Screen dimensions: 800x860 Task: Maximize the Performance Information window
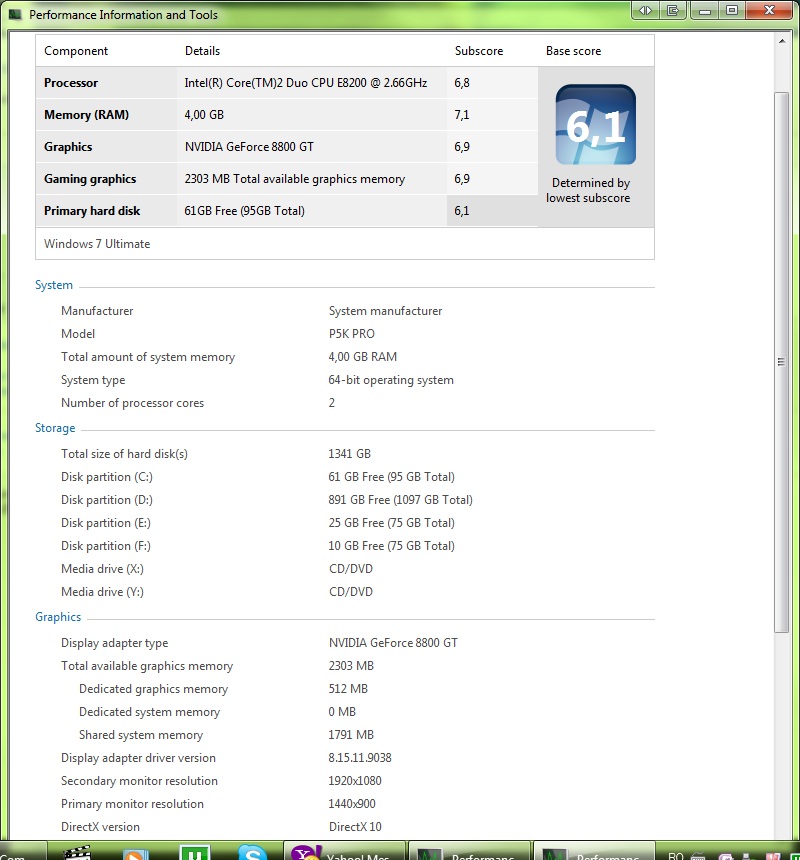click(x=731, y=10)
